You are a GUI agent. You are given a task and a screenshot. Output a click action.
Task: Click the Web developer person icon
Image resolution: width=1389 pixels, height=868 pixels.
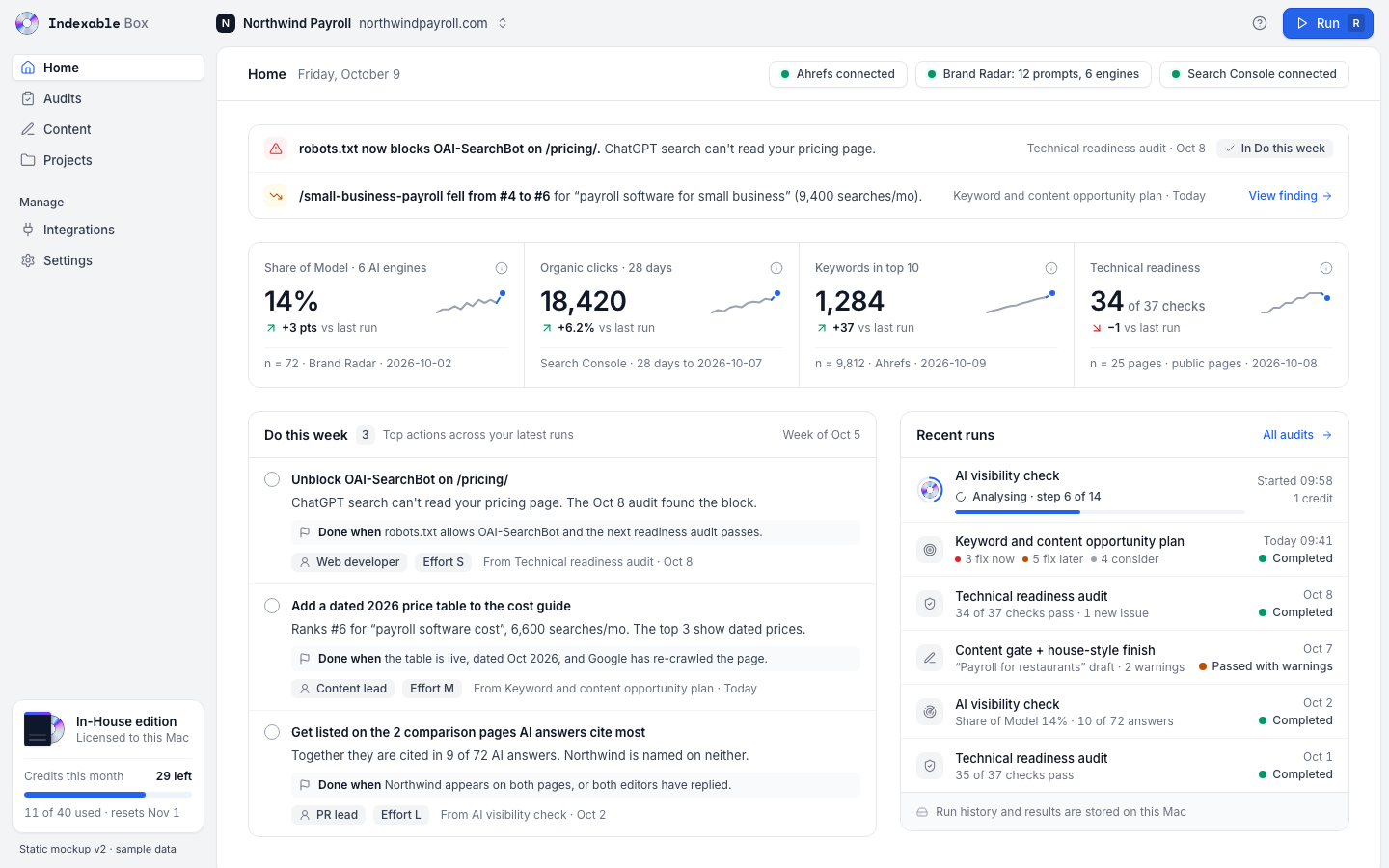coord(305,562)
